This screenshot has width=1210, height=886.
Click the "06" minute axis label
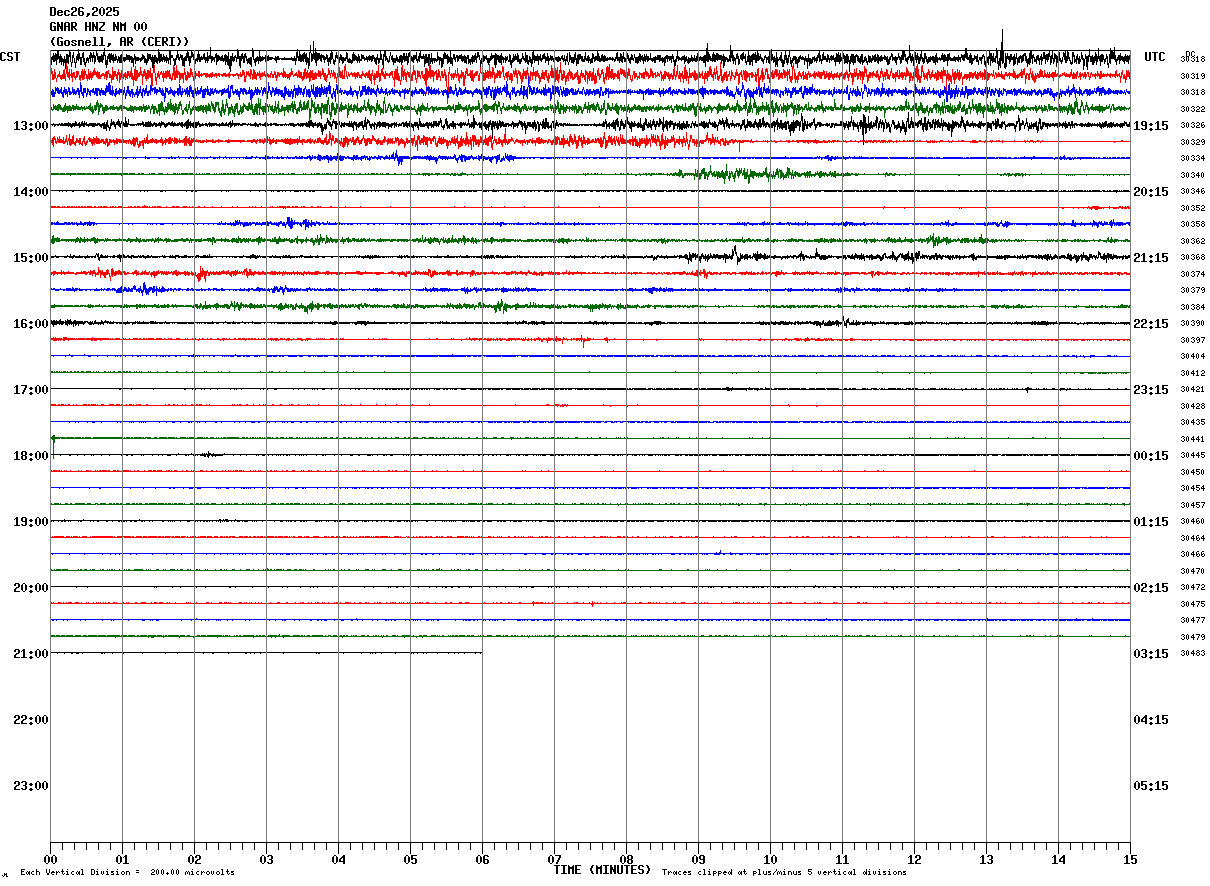pyautogui.click(x=482, y=860)
